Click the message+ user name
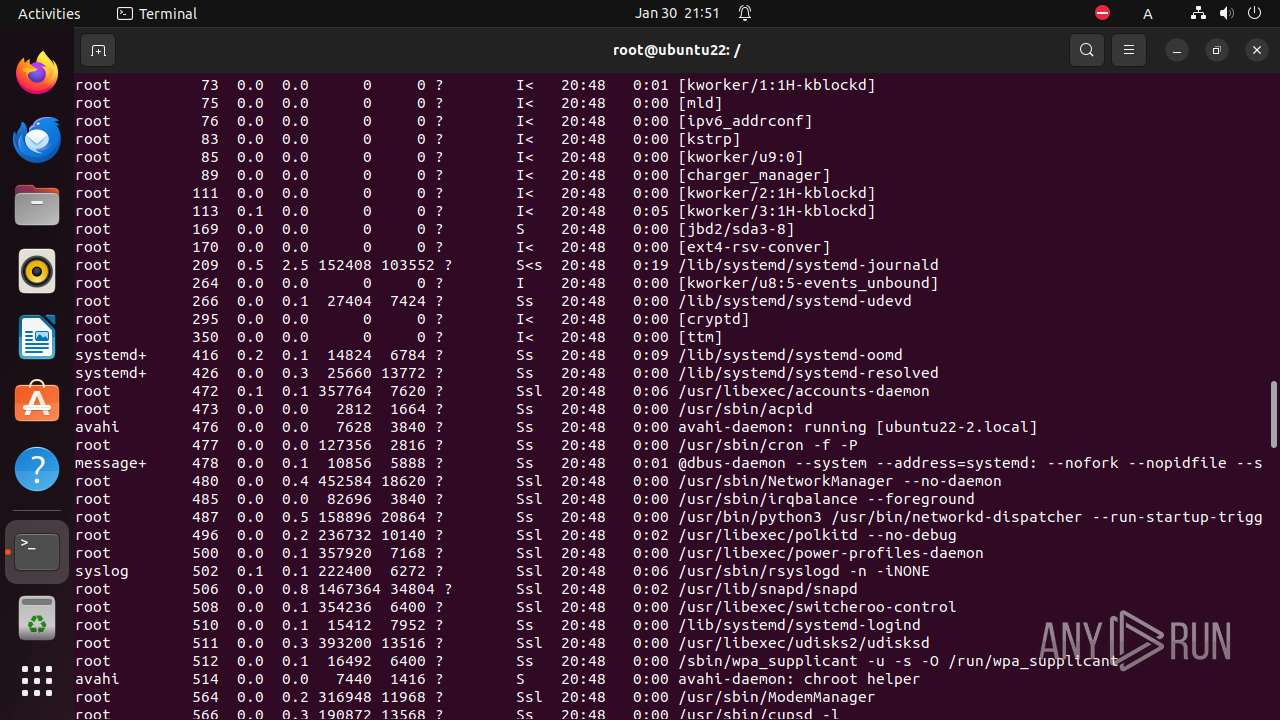The width and height of the screenshot is (1280, 720). click(x=111, y=463)
